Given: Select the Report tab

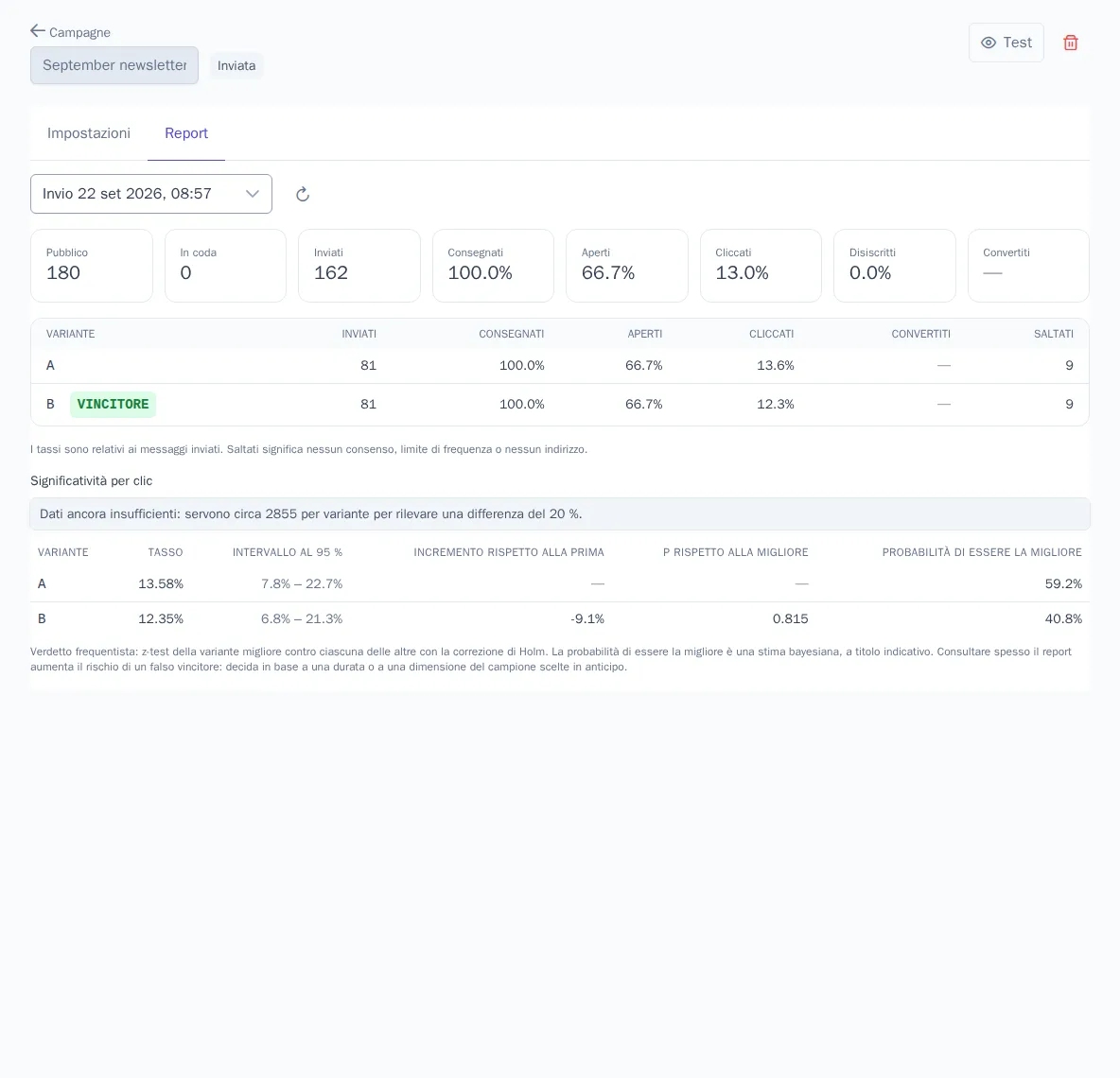Looking at the screenshot, I should [186, 133].
